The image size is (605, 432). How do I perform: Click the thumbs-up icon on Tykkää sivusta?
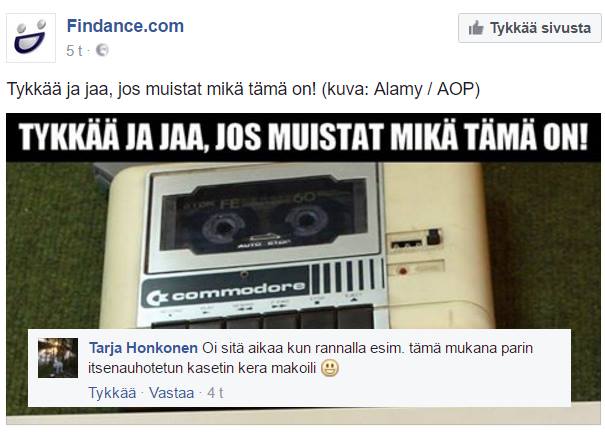click(x=476, y=28)
